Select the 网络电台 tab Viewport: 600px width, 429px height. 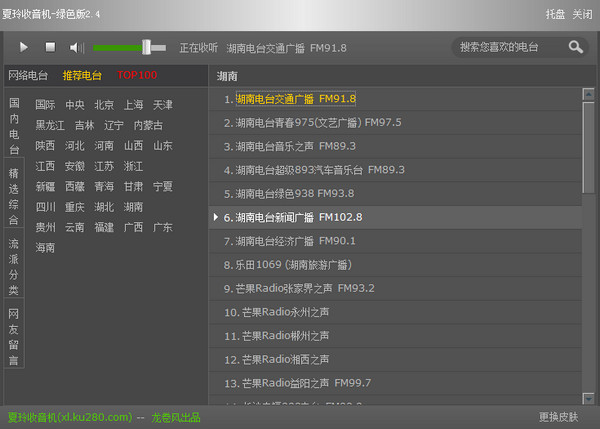28,75
